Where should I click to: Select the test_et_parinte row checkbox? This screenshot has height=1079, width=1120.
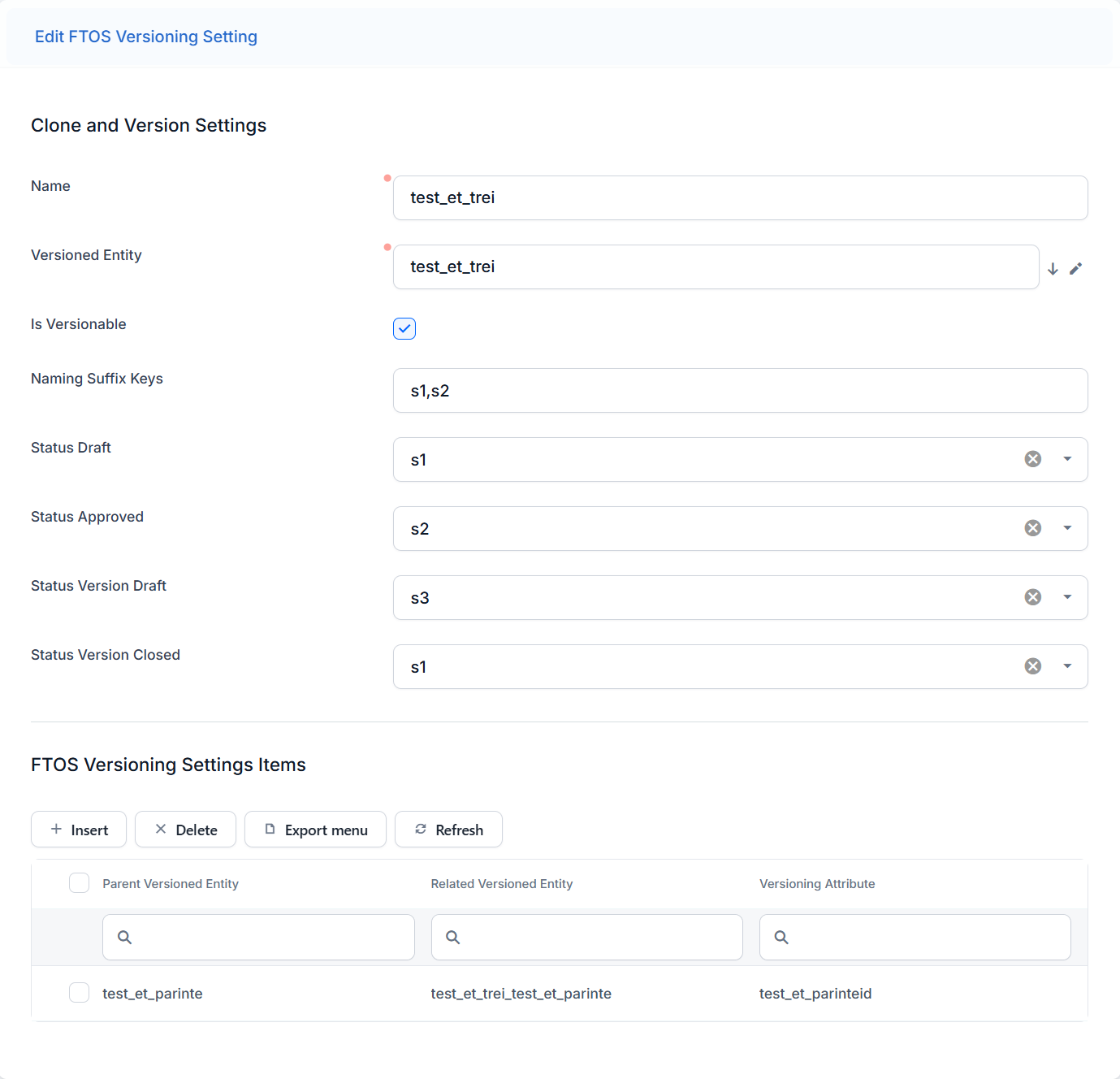click(79, 992)
